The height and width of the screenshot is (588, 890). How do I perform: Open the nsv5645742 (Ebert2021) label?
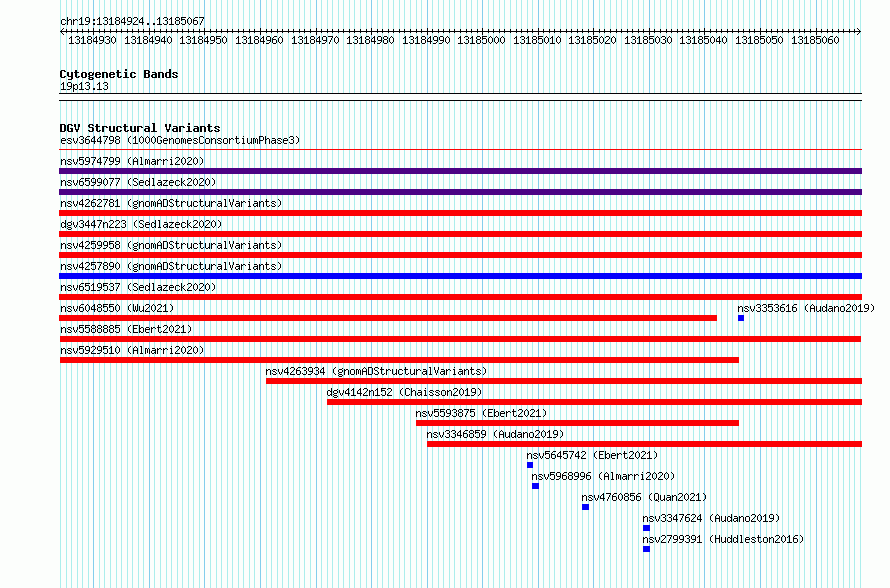point(592,455)
